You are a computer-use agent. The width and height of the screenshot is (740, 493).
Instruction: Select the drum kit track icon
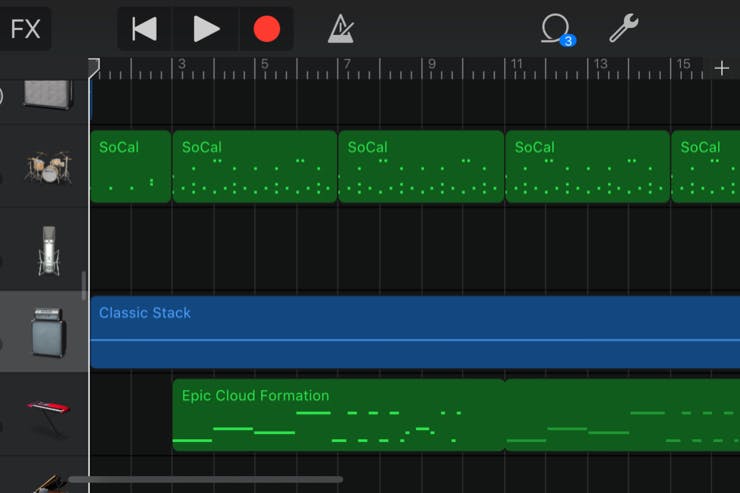pos(47,166)
